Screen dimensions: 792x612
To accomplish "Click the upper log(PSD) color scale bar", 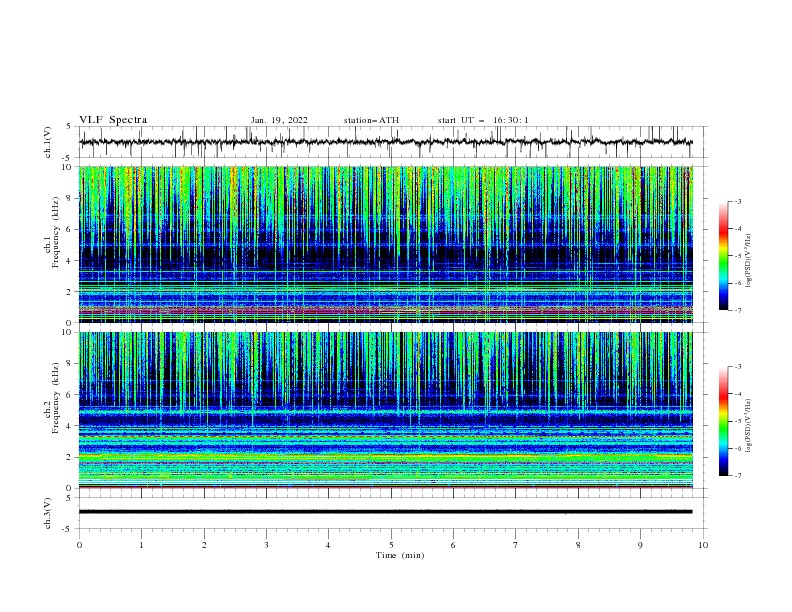I will click(724, 256).
